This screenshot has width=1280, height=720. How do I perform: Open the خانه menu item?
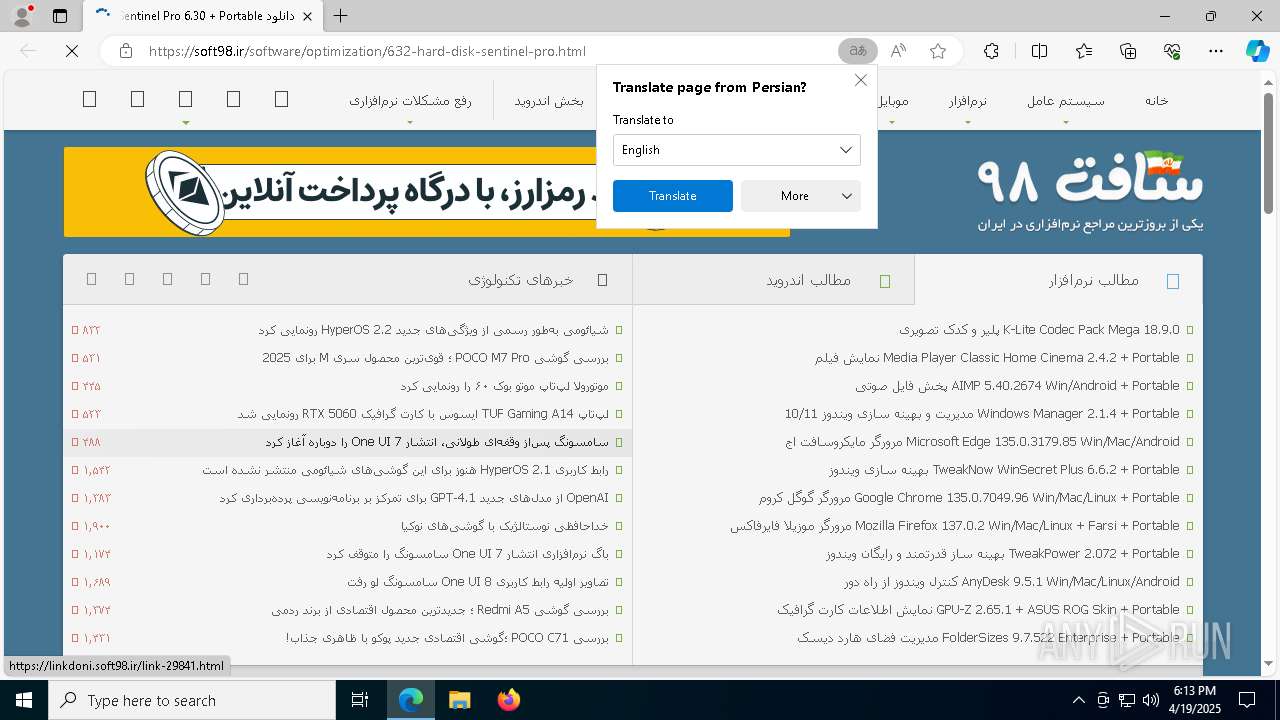click(x=1157, y=100)
